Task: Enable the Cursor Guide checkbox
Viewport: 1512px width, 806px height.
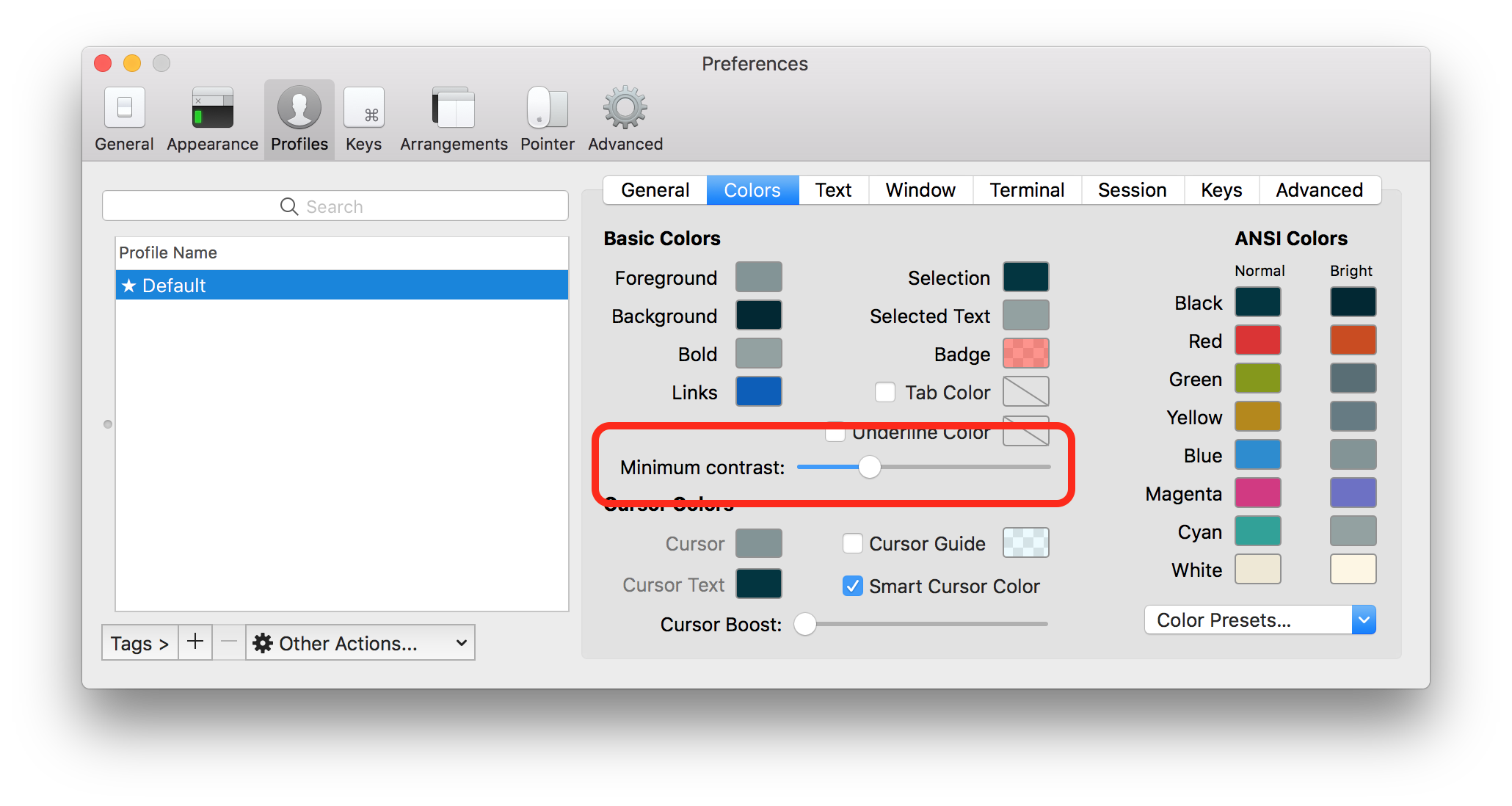Action: coord(852,543)
